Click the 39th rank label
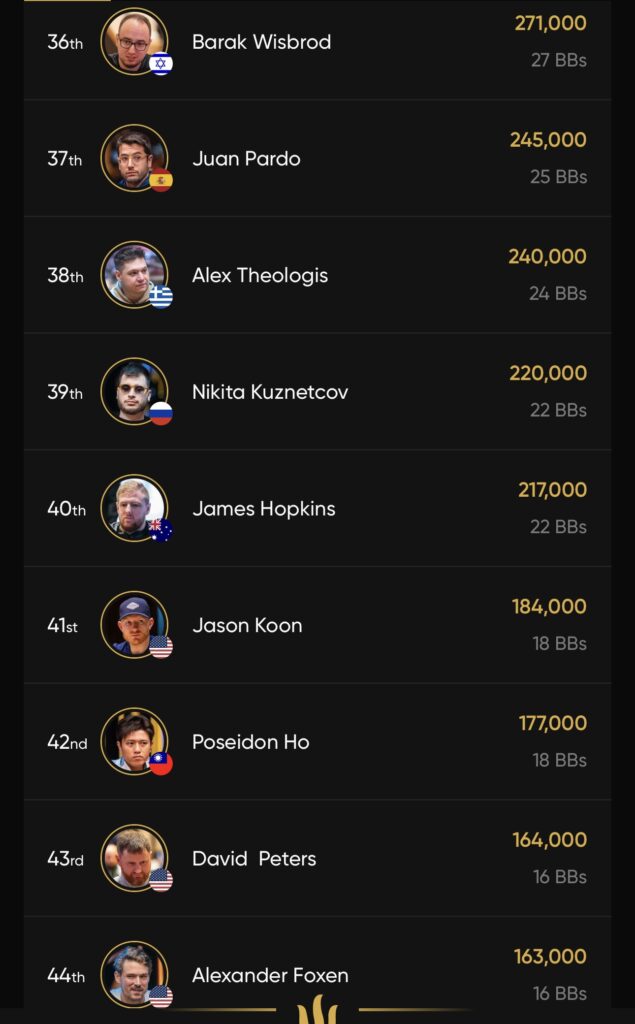 coord(65,392)
